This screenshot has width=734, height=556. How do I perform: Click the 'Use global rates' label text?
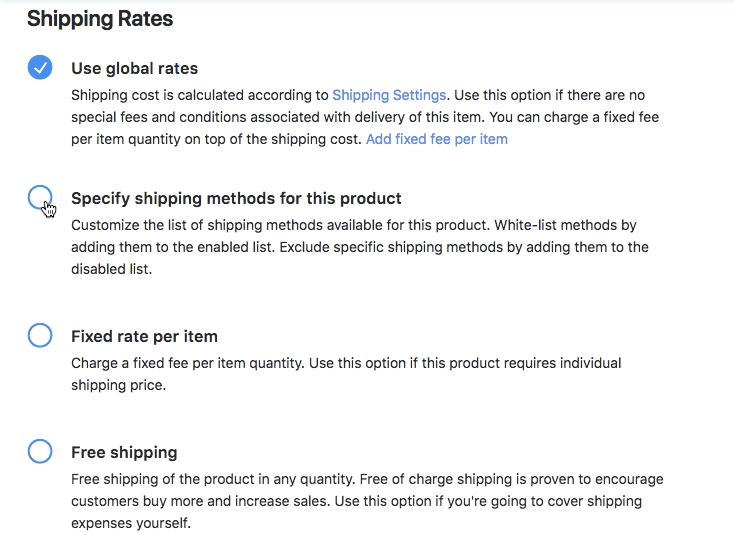(x=134, y=69)
